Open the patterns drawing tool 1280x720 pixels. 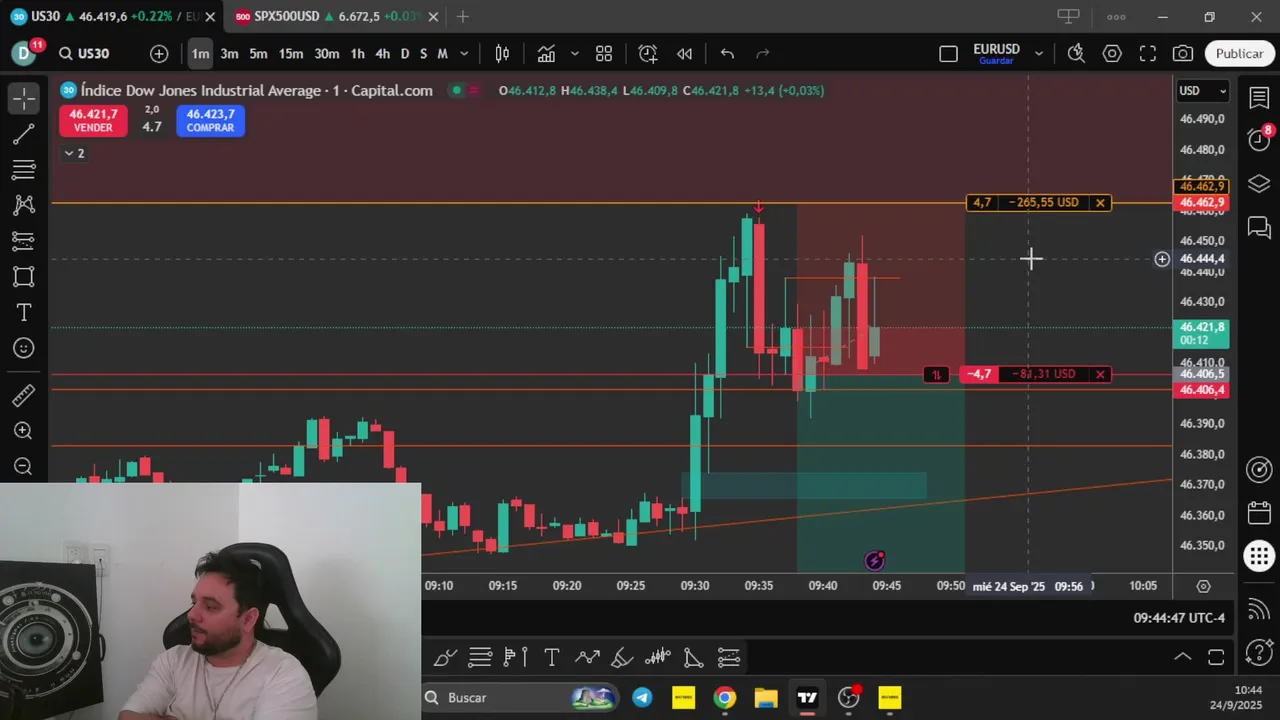click(24, 205)
